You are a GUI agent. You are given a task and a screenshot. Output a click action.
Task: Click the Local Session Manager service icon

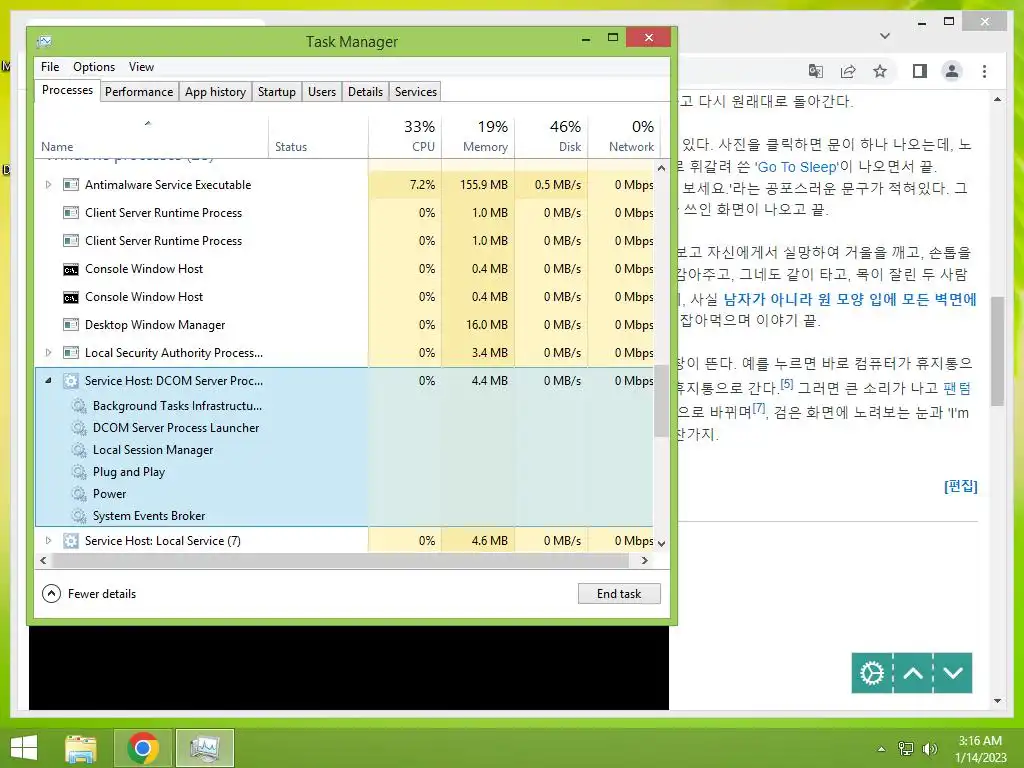(79, 450)
